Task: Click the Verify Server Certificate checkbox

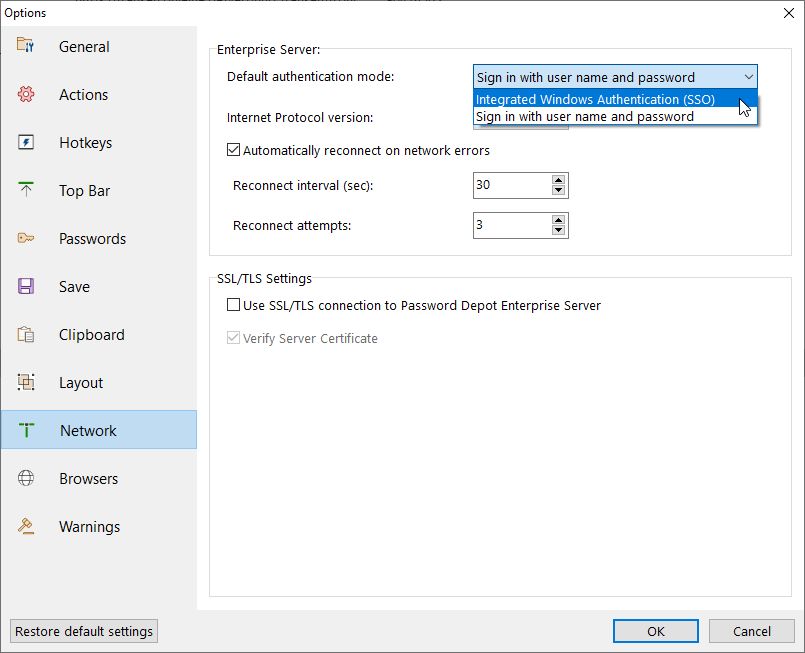Action: (233, 338)
